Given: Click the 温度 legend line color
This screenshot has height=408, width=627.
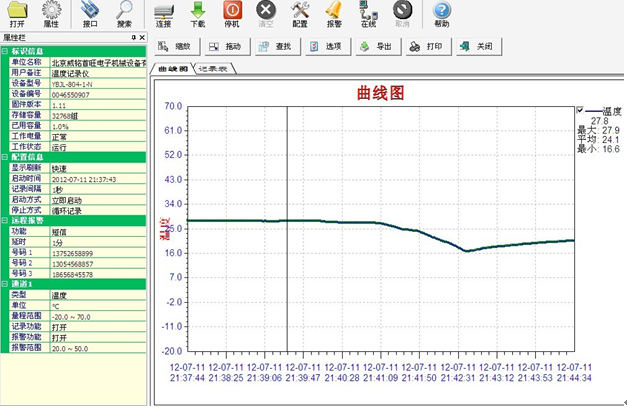Looking at the screenshot, I should pos(595,113).
